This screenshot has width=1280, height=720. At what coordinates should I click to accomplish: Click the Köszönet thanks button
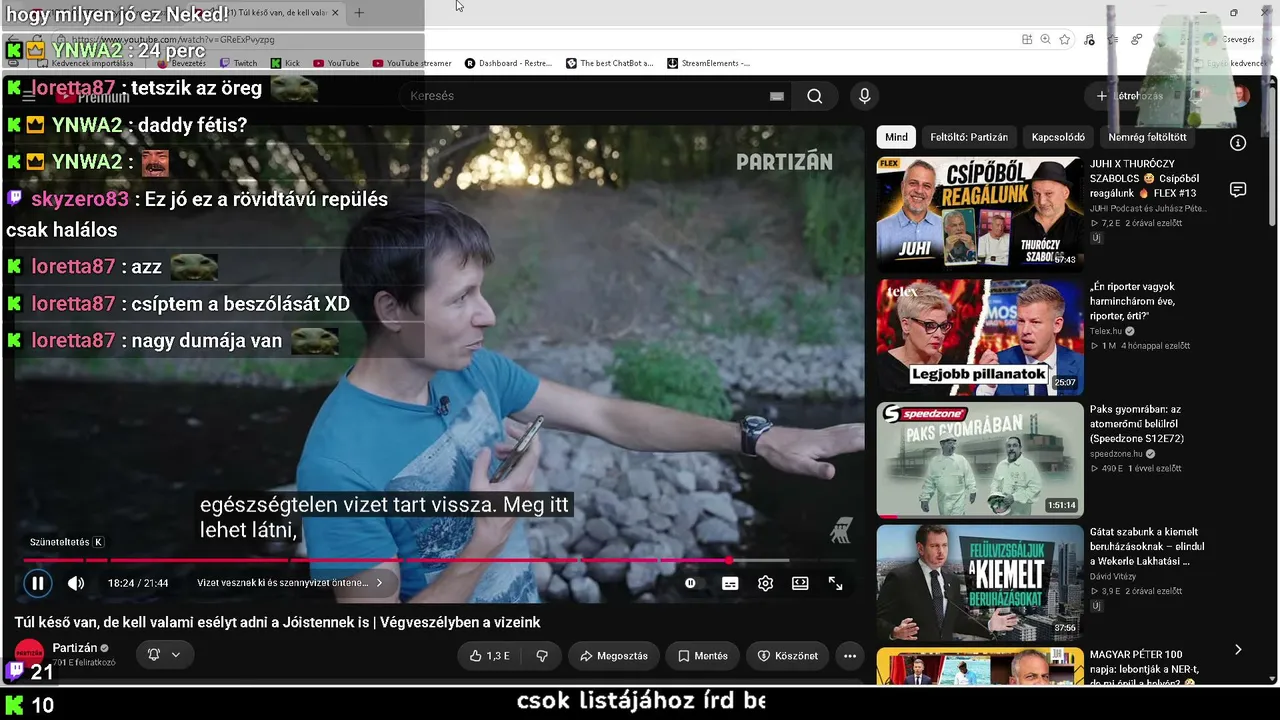point(788,656)
